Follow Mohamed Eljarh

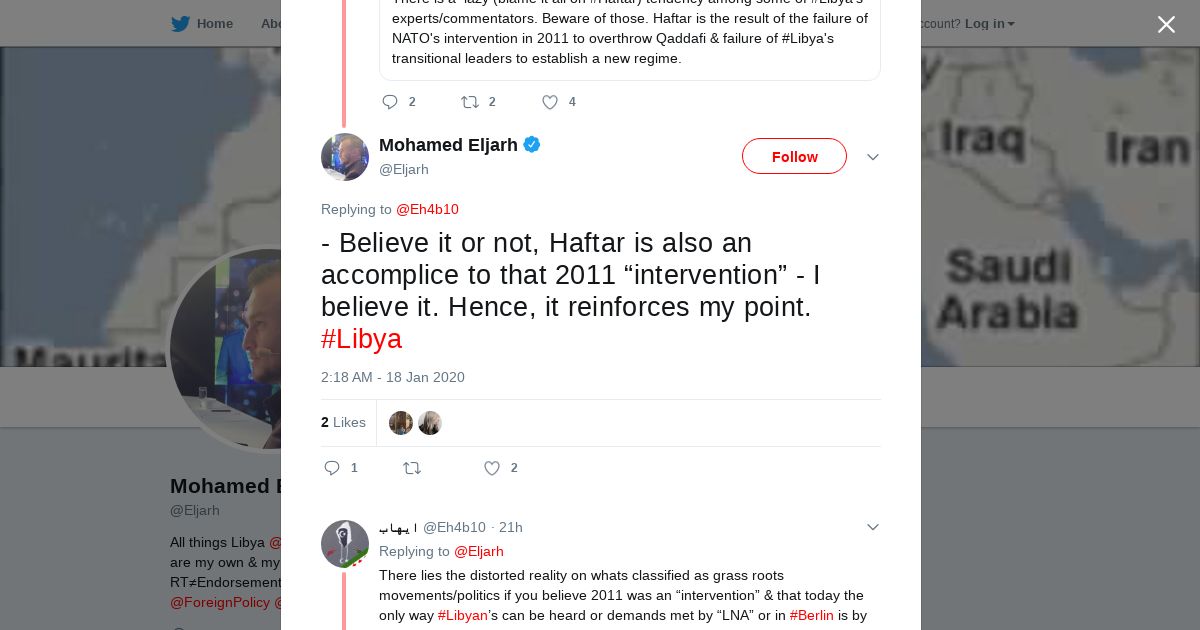coord(794,157)
